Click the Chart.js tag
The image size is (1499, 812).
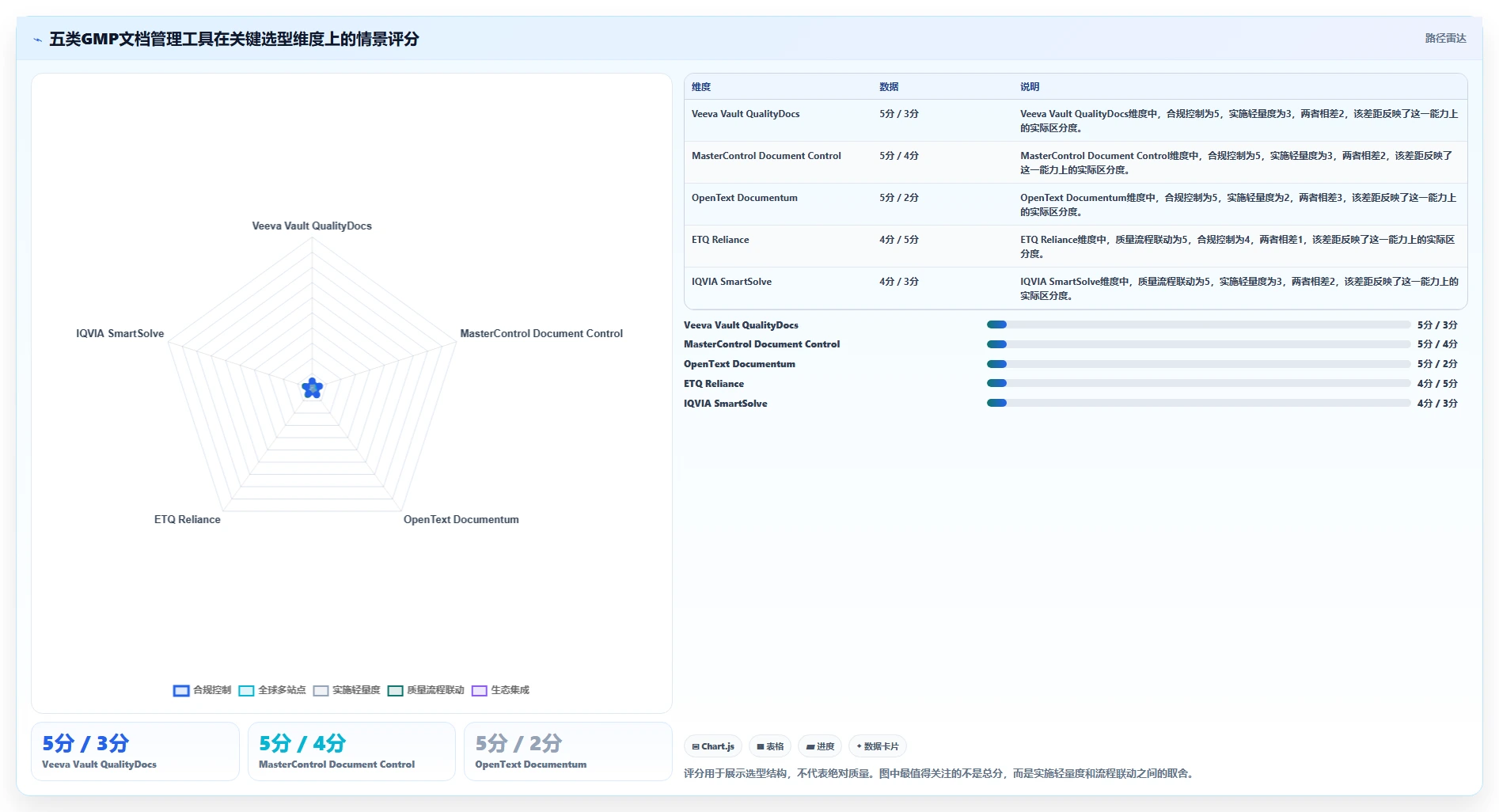713,746
